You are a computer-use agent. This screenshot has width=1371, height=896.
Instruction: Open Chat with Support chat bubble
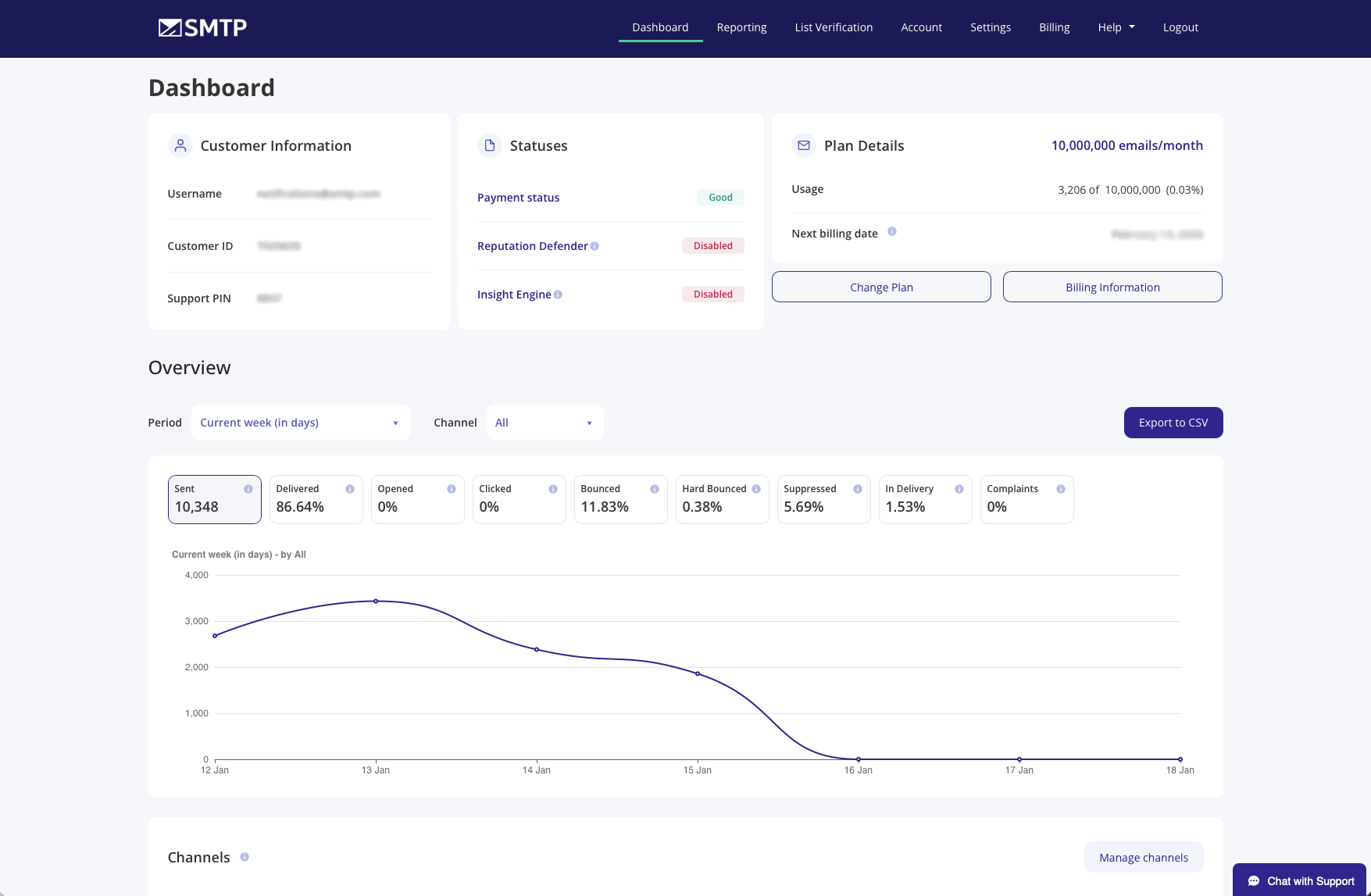[1299, 880]
